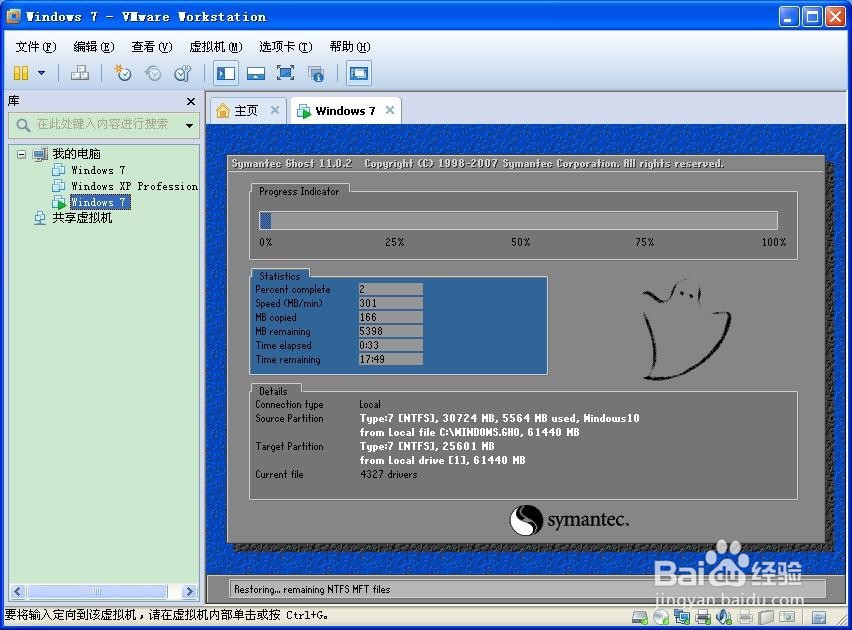This screenshot has height=630, width=852.
Task: Click the Symantec logo in Ghost
Action: pyautogui.click(x=569, y=520)
